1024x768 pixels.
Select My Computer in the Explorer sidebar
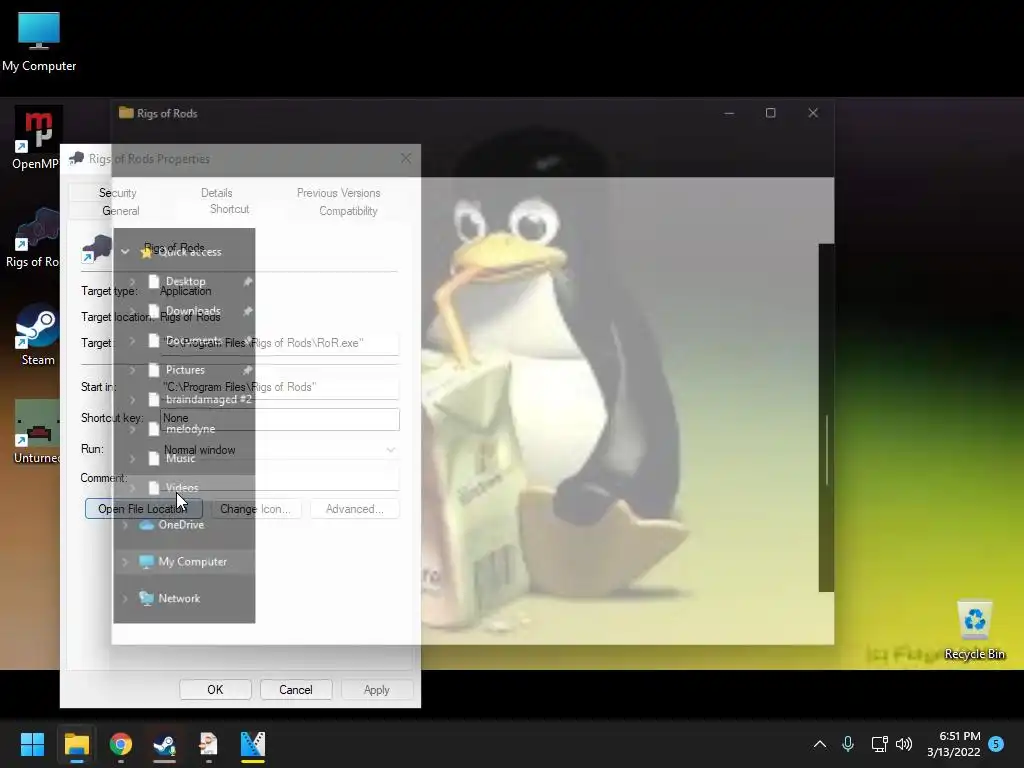[x=193, y=562]
